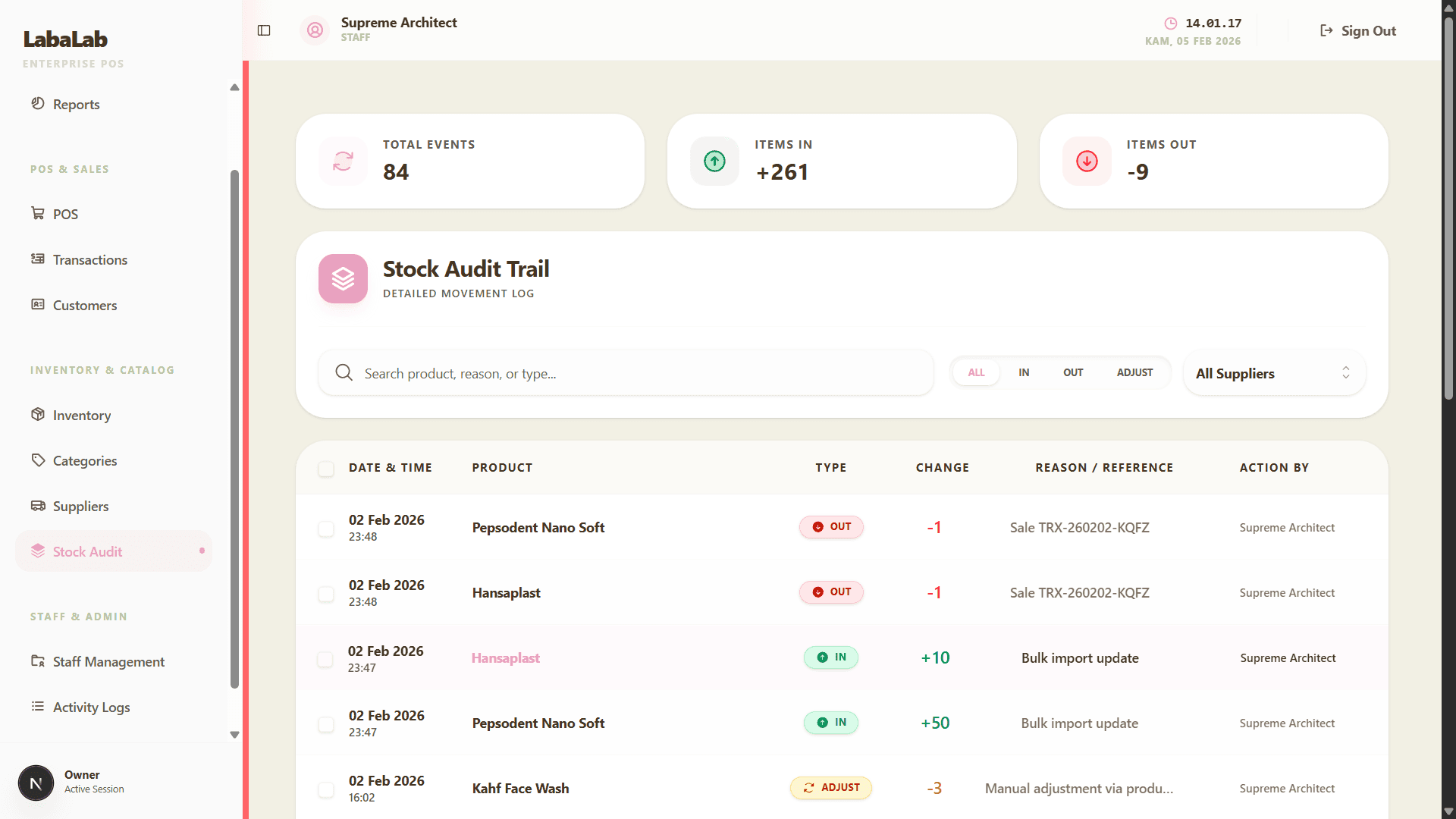1456x819 pixels.
Task: Click the LabaLab logo
Action: point(65,39)
